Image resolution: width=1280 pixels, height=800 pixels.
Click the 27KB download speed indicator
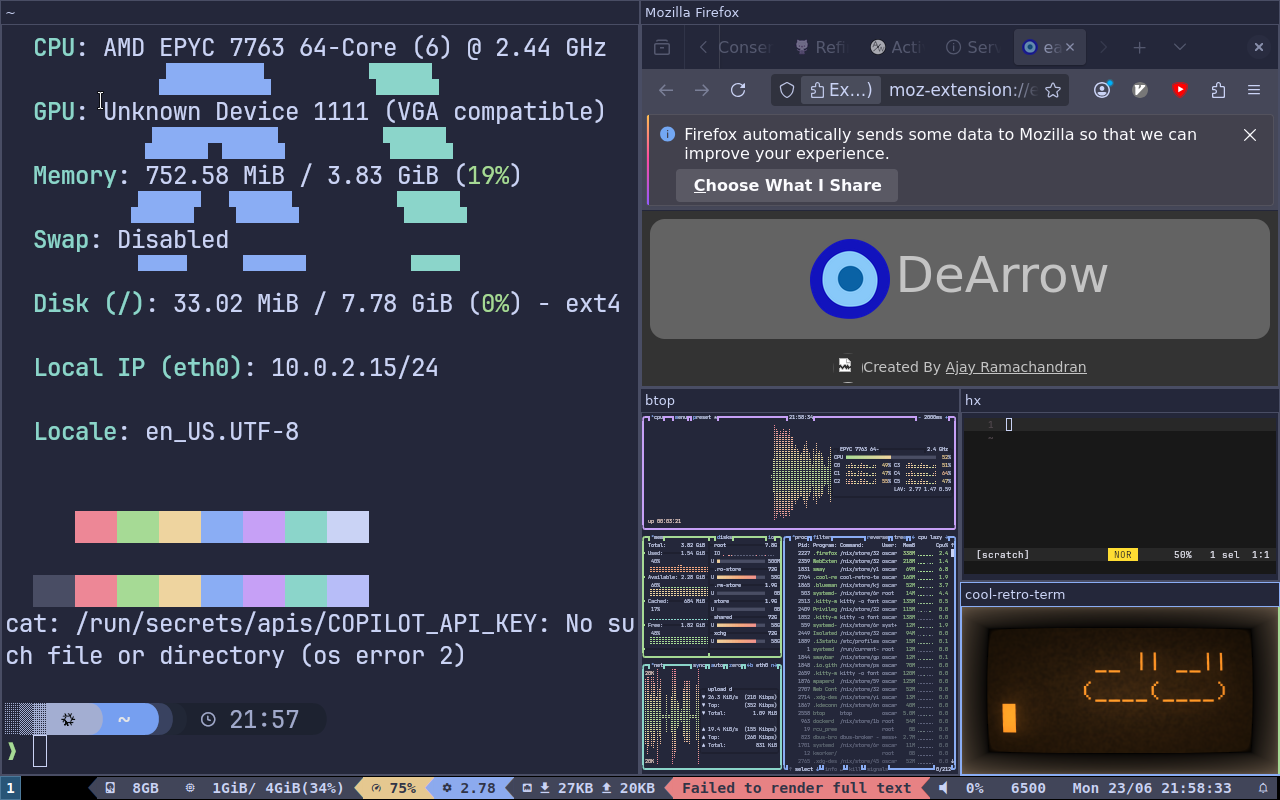[x=566, y=788]
